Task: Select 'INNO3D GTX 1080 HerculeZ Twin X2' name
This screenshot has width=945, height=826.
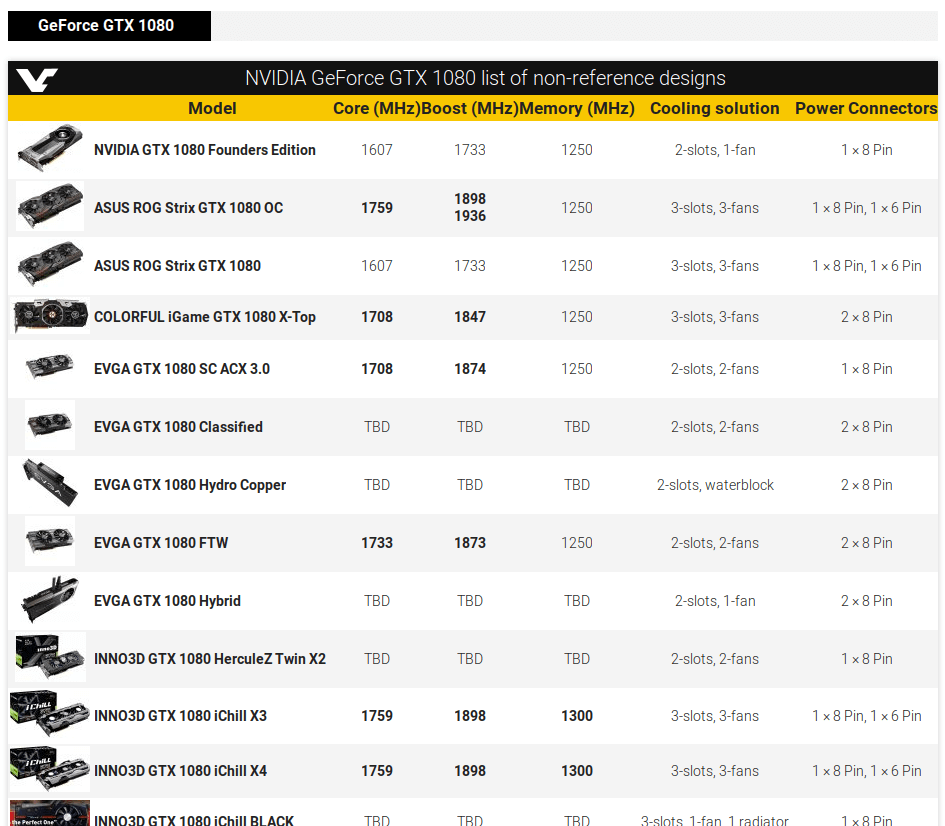Action: (210, 659)
